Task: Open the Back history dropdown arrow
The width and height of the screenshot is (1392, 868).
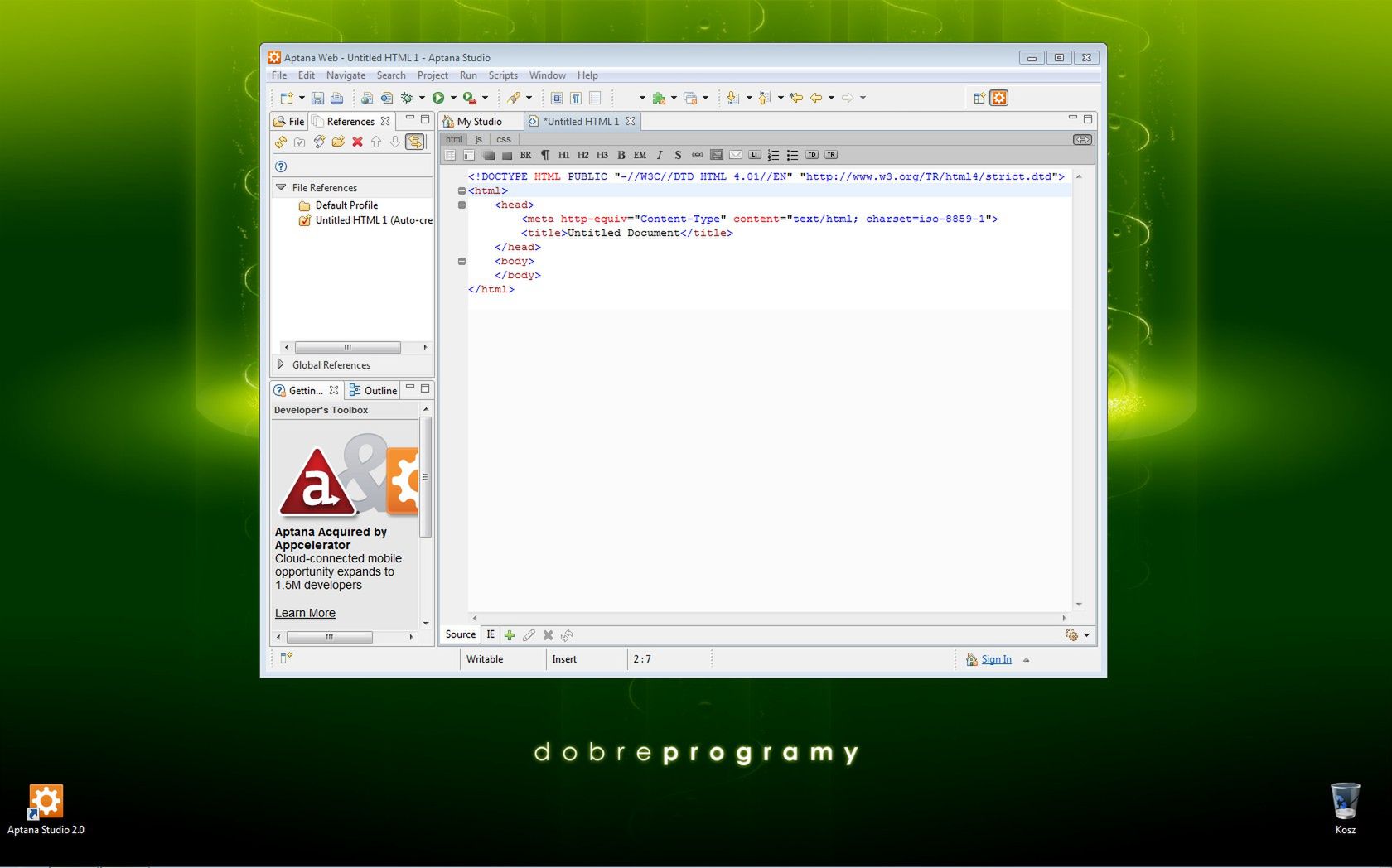Action: (x=831, y=98)
